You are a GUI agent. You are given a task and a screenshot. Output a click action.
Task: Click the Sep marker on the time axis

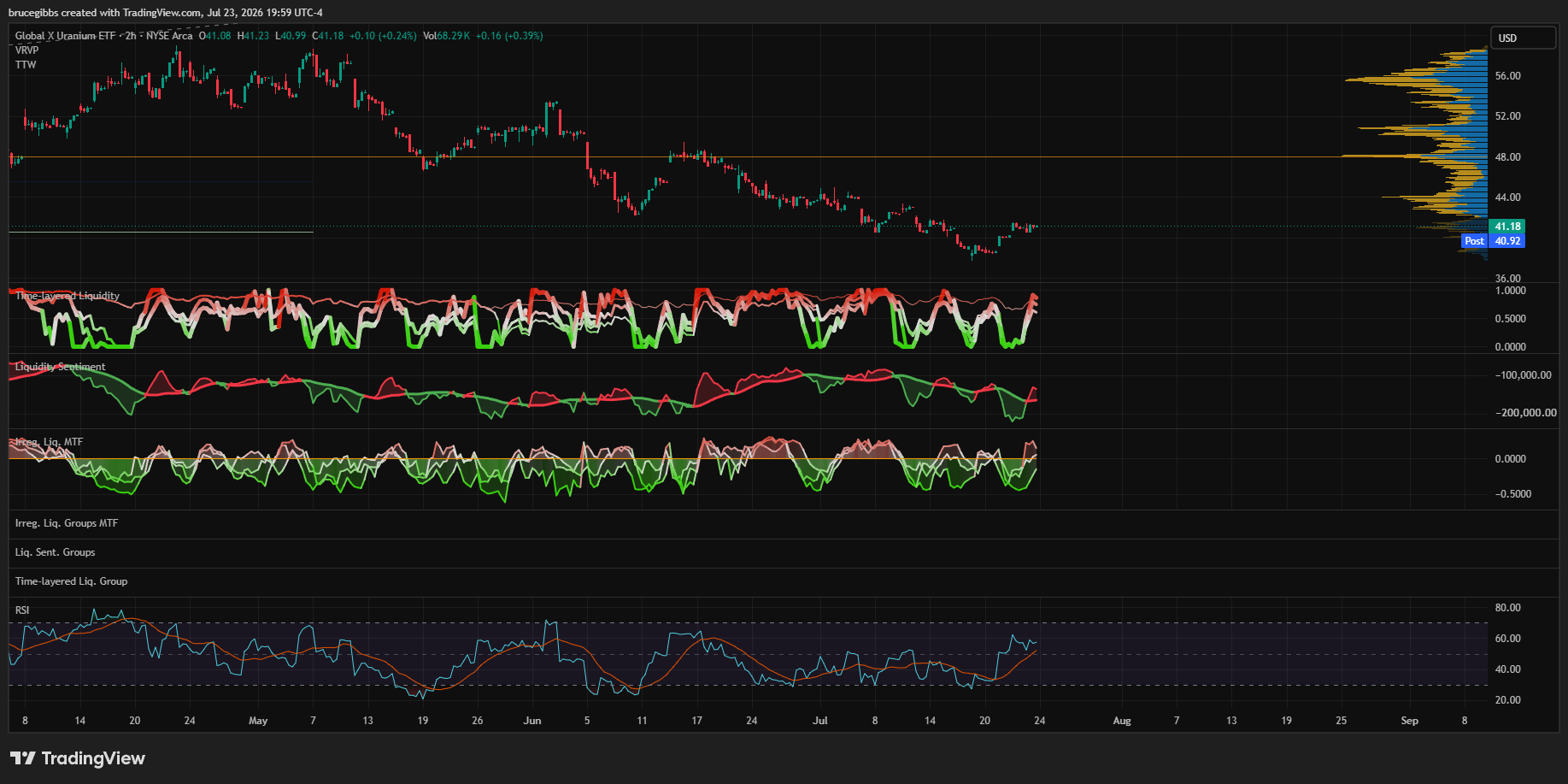(1410, 721)
